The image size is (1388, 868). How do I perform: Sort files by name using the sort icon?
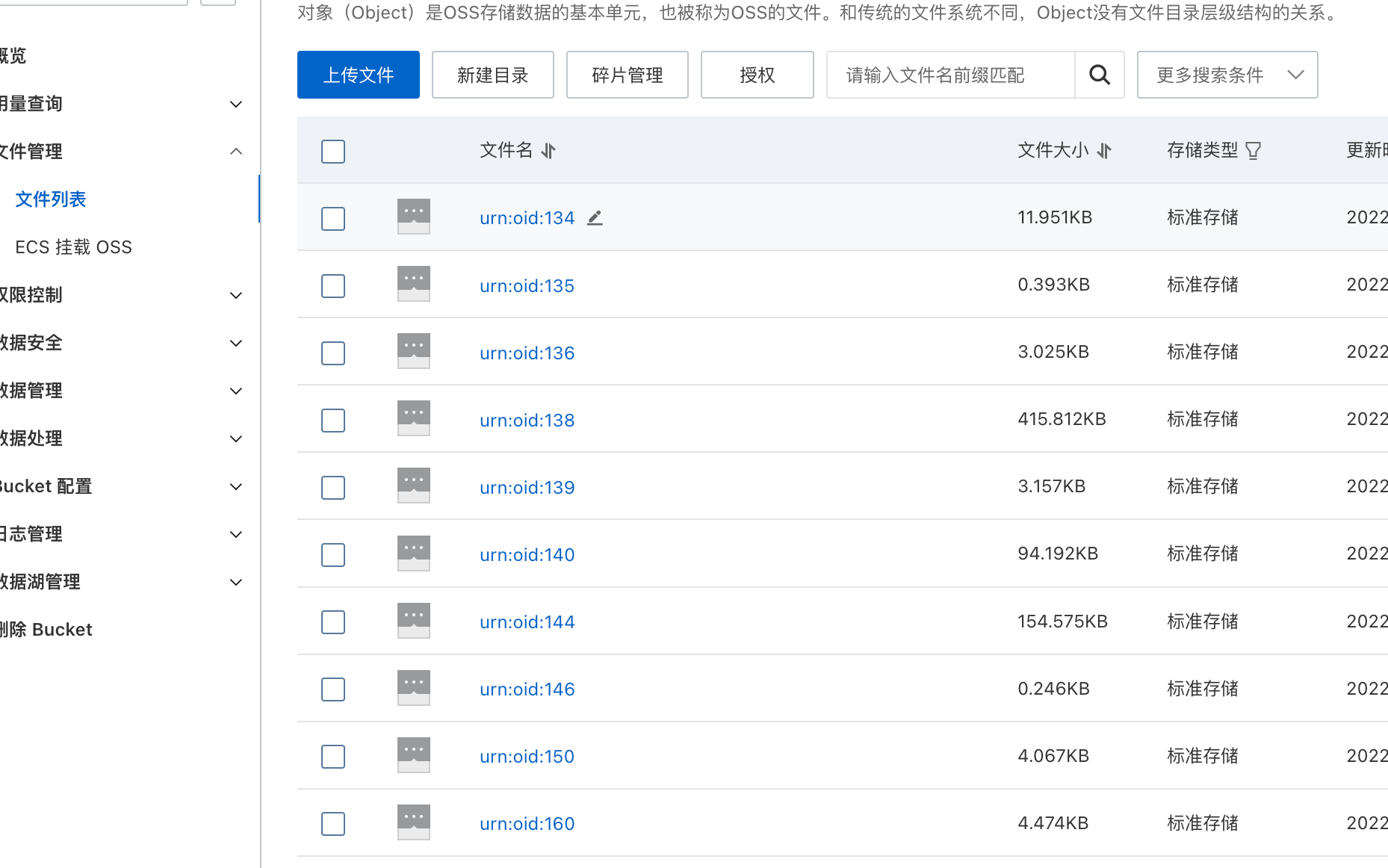[548, 151]
